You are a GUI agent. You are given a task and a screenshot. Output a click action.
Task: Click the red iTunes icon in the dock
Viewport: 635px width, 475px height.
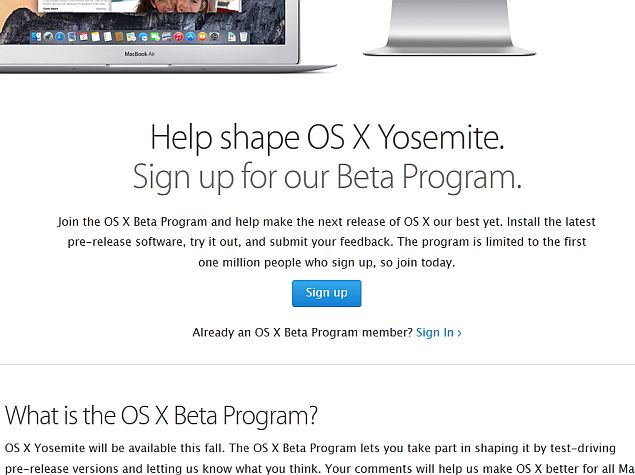pos(179,37)
